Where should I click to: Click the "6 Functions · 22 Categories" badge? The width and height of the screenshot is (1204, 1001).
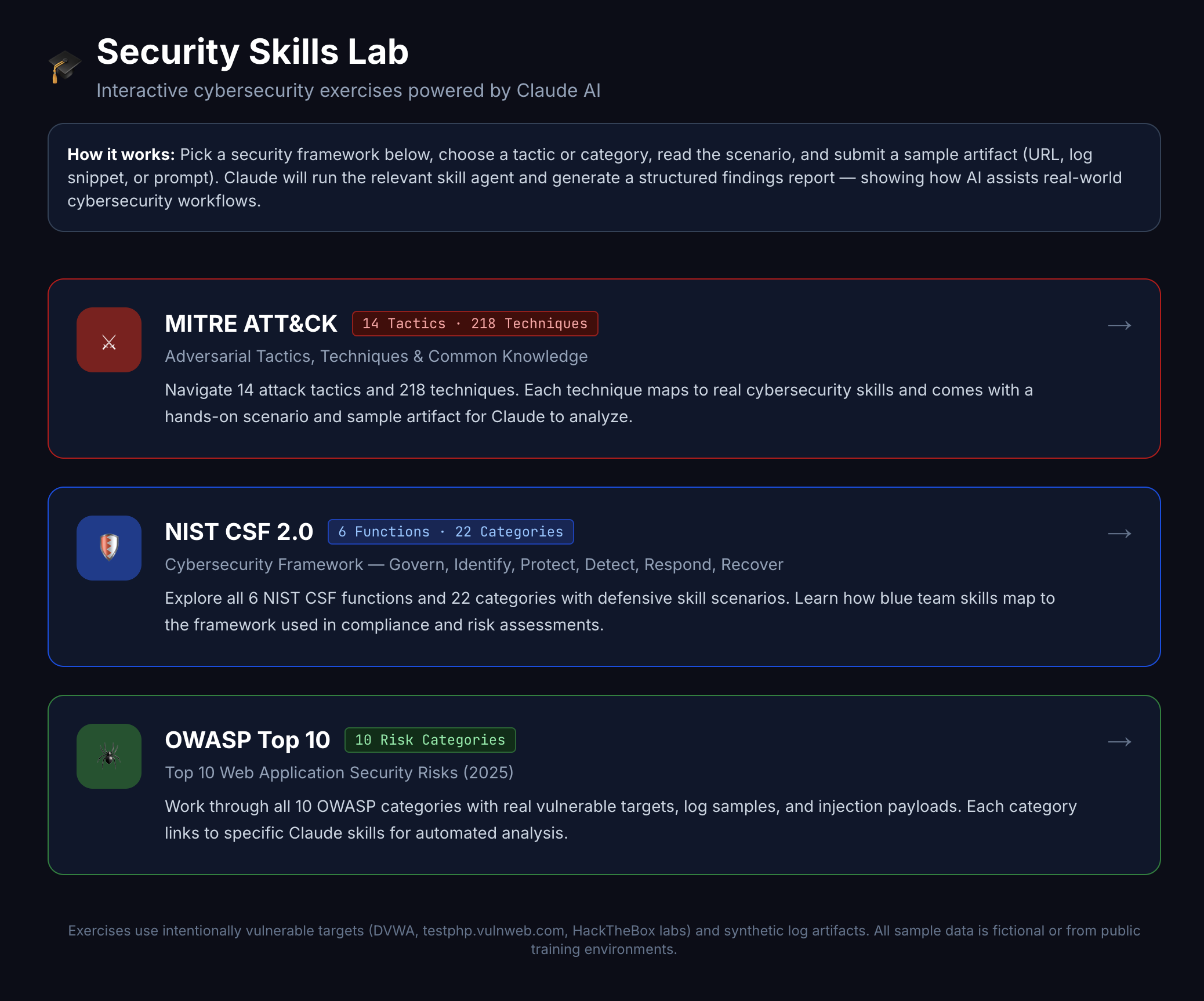tap(451, 532)
